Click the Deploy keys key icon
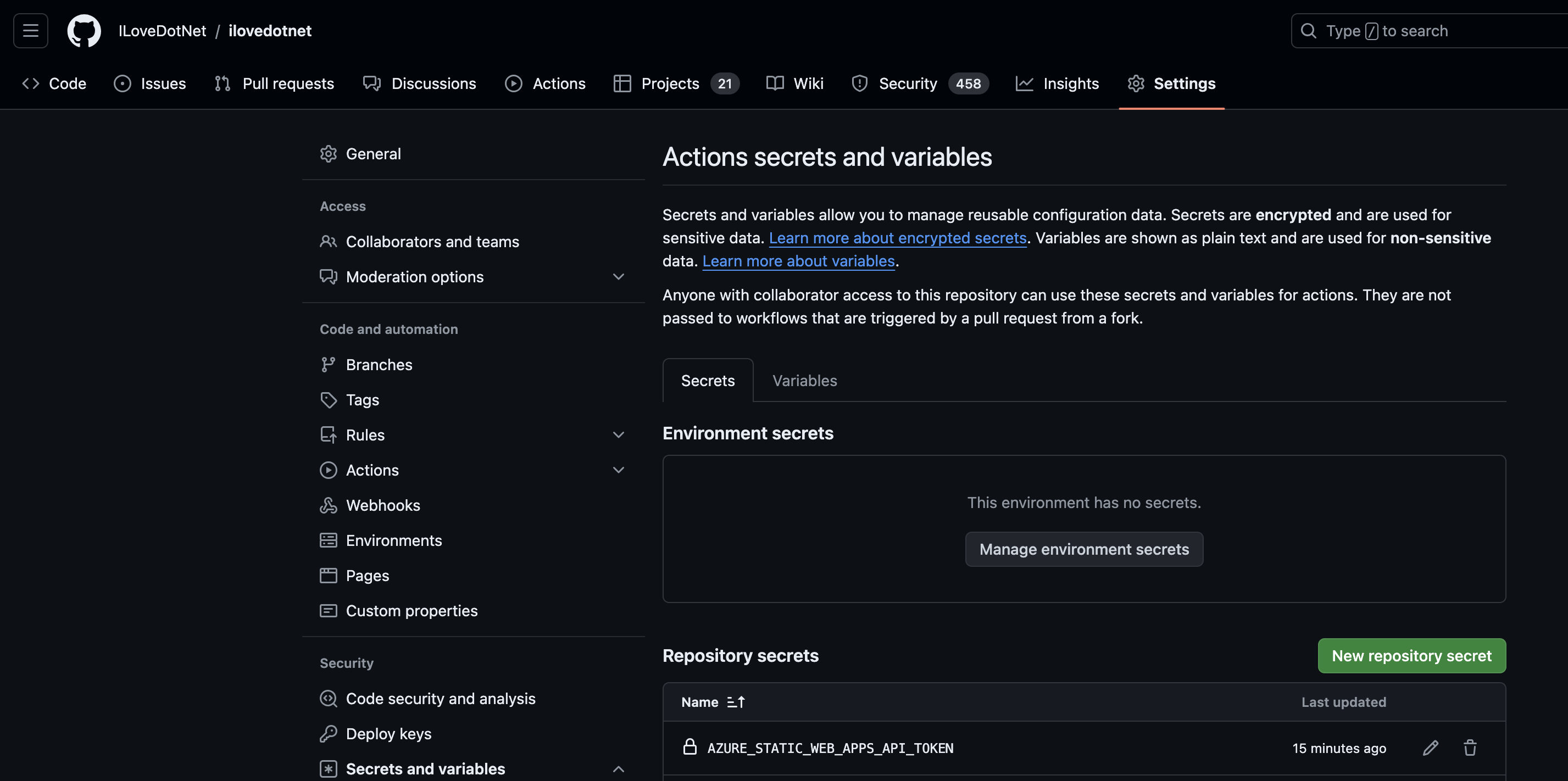The height and width of the screenshot is (781, 1568). click(329, 734)
